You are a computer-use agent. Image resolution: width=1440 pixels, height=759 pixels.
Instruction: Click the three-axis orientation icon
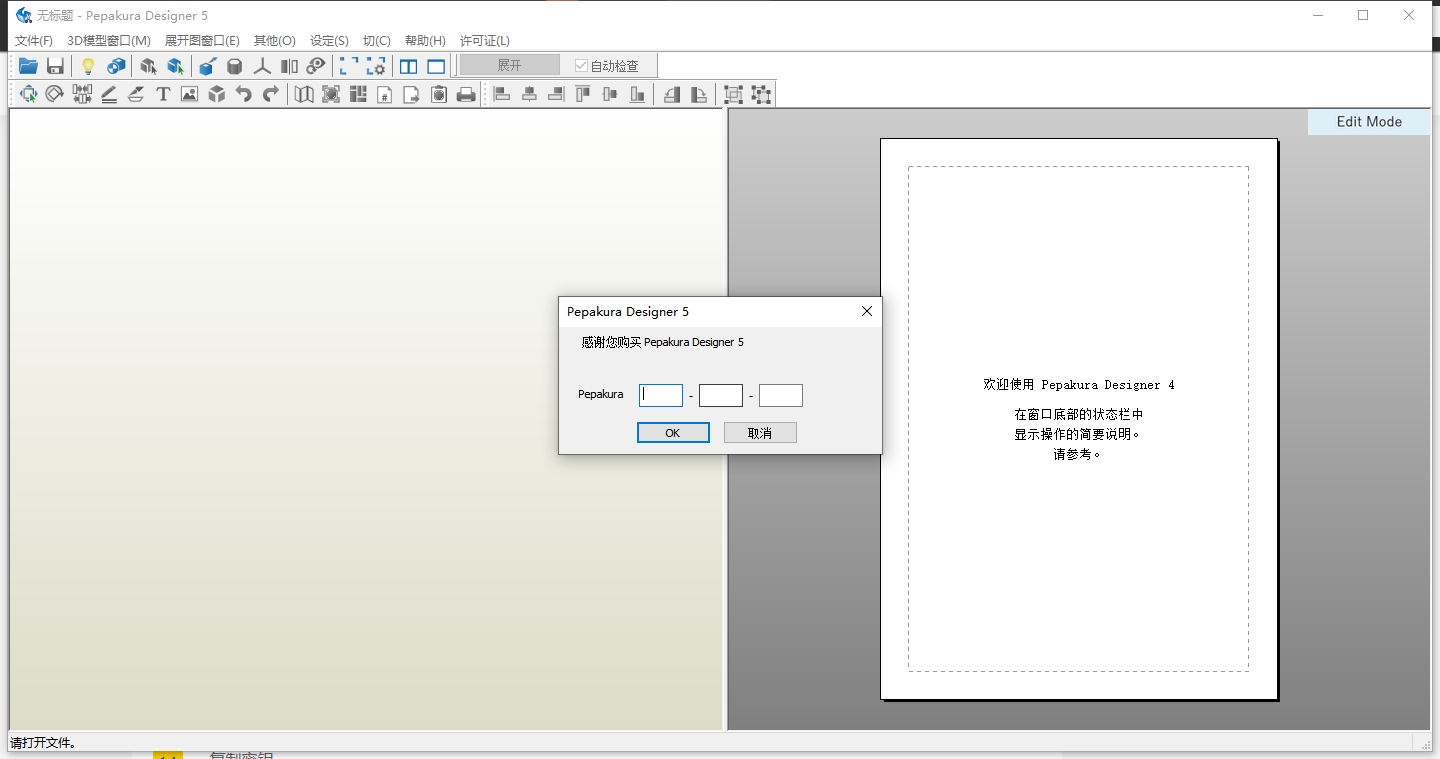pos(262,66)
